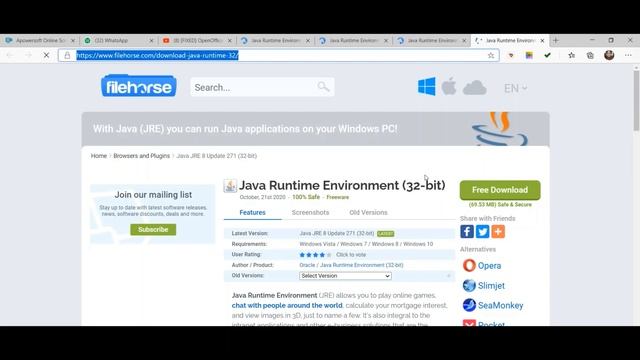Click the '100% Safe' label
This screenshot has height=360, width=640.
point(306,197)
